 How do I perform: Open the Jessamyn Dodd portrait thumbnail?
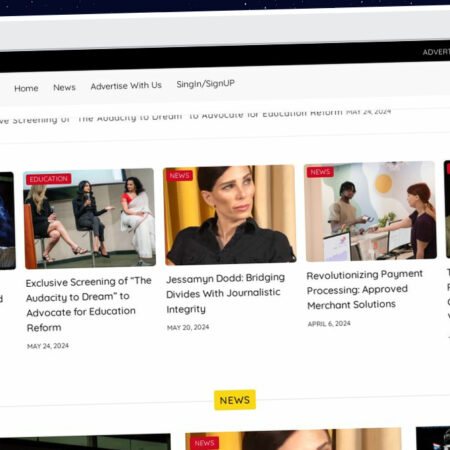230,215
